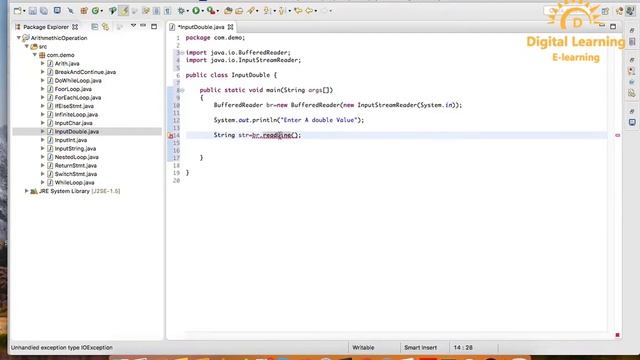Click the Run Last Tool icon
This screenshot has height=360, width=640.
(x=211, y=11)
